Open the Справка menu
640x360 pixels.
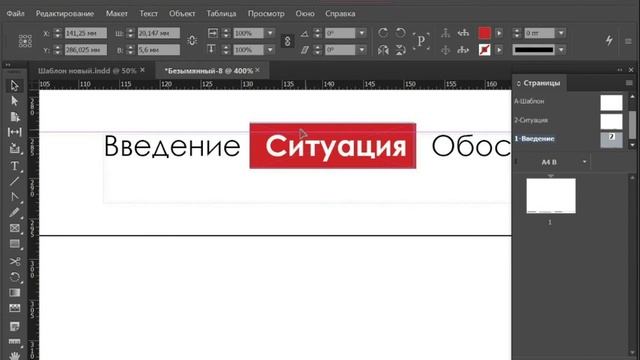[x=340, y=13]
